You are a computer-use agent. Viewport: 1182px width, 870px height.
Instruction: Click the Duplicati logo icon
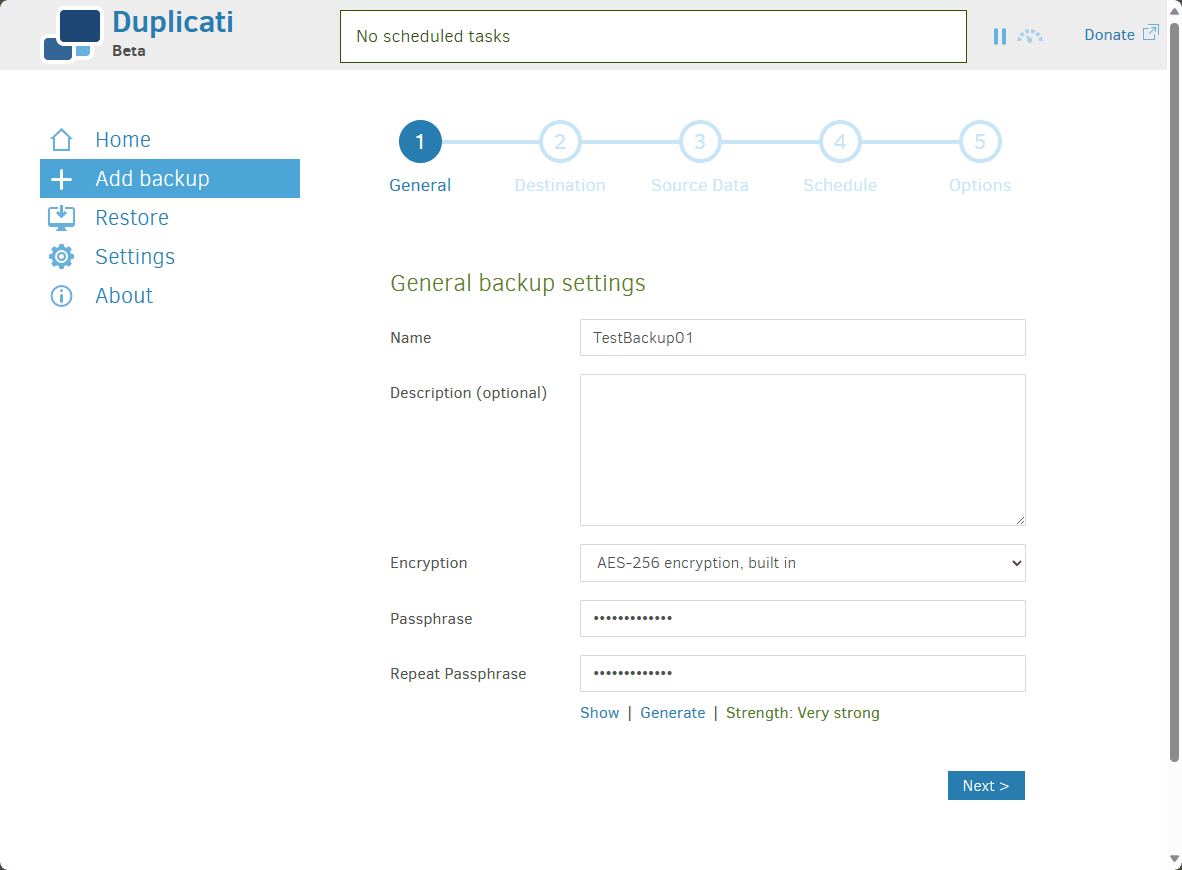[72, 35]
